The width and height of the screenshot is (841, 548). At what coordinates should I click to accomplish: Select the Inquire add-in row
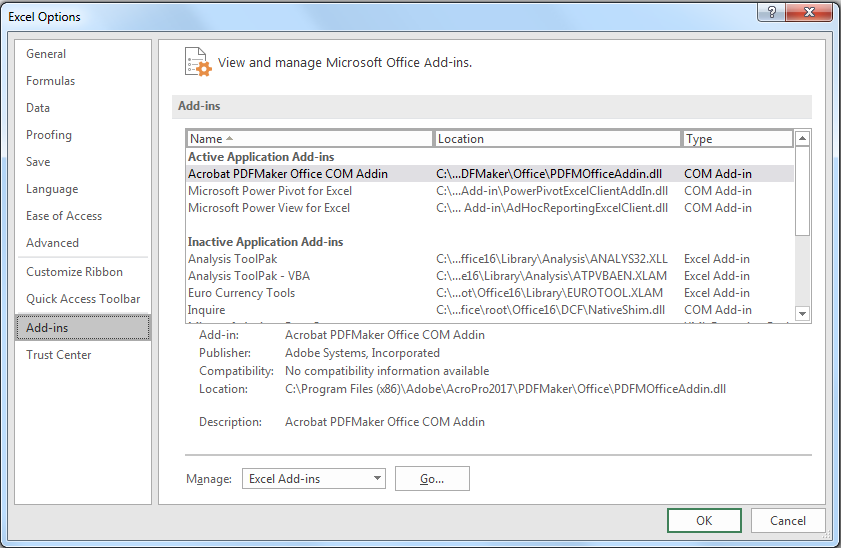coord(490,310)
